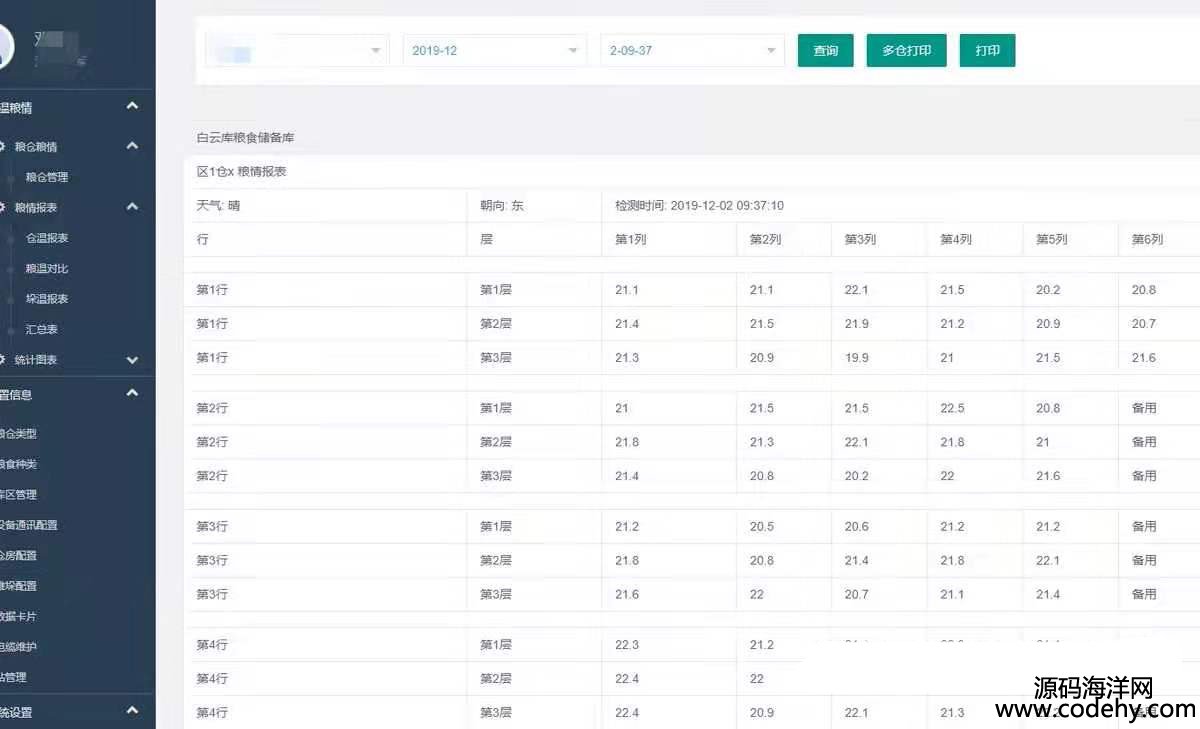Open 粮仓类型 in sidebar
This screenshot has height=729, width=1200.
[x=18, y=434]
